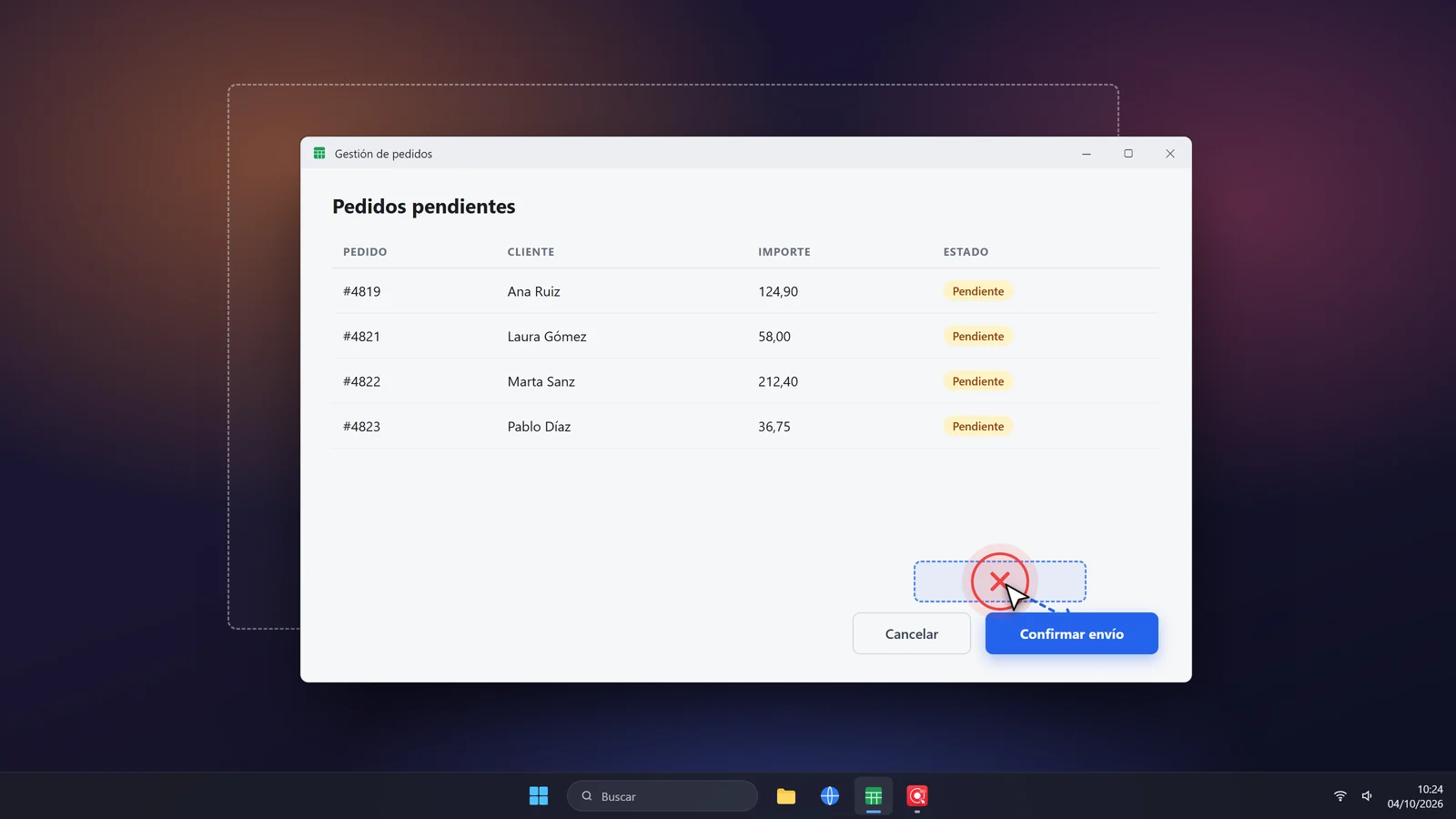The height and width of the screenshot is (819, 1456).
Task: Select the green spreadsheet taskbar icon
Action: 874,796
